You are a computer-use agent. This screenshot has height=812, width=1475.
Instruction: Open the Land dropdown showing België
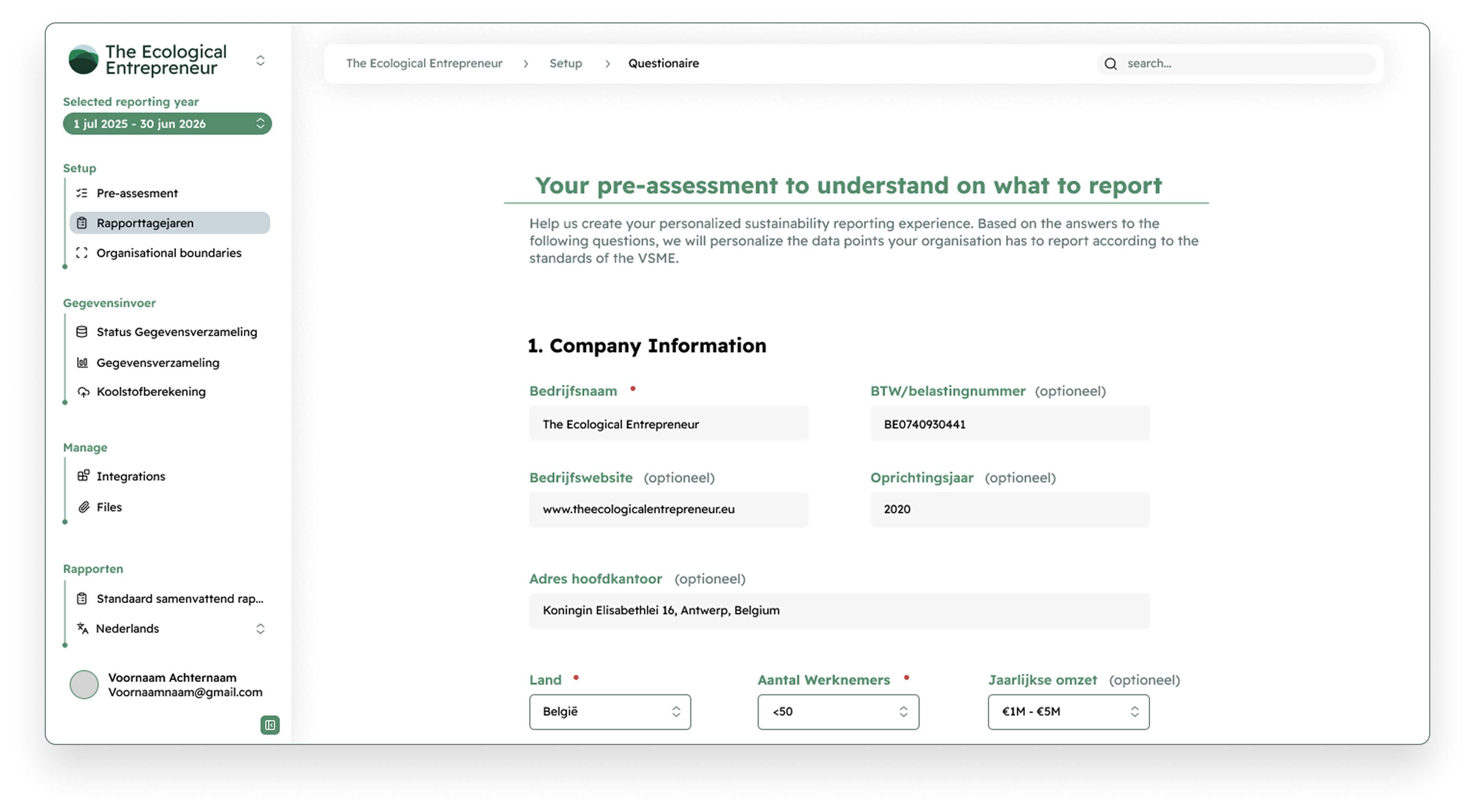pyautogui.click(x=610, y=712)
